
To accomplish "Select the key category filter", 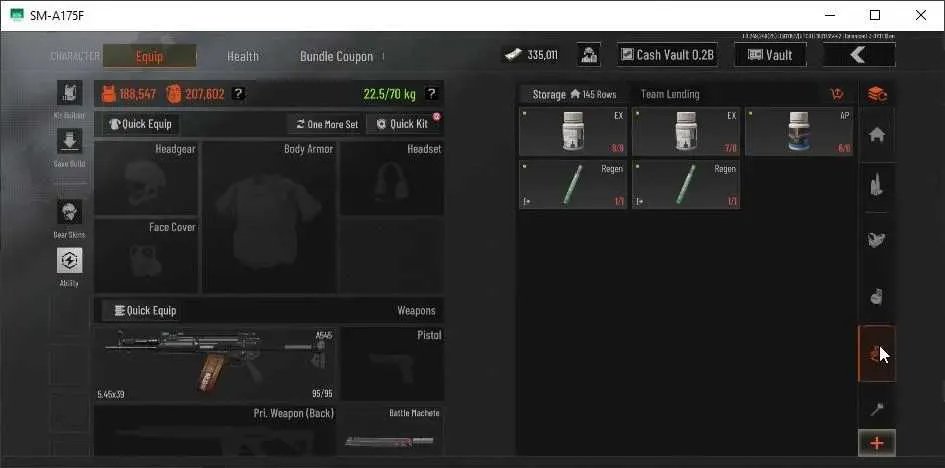I will [877, 410].
